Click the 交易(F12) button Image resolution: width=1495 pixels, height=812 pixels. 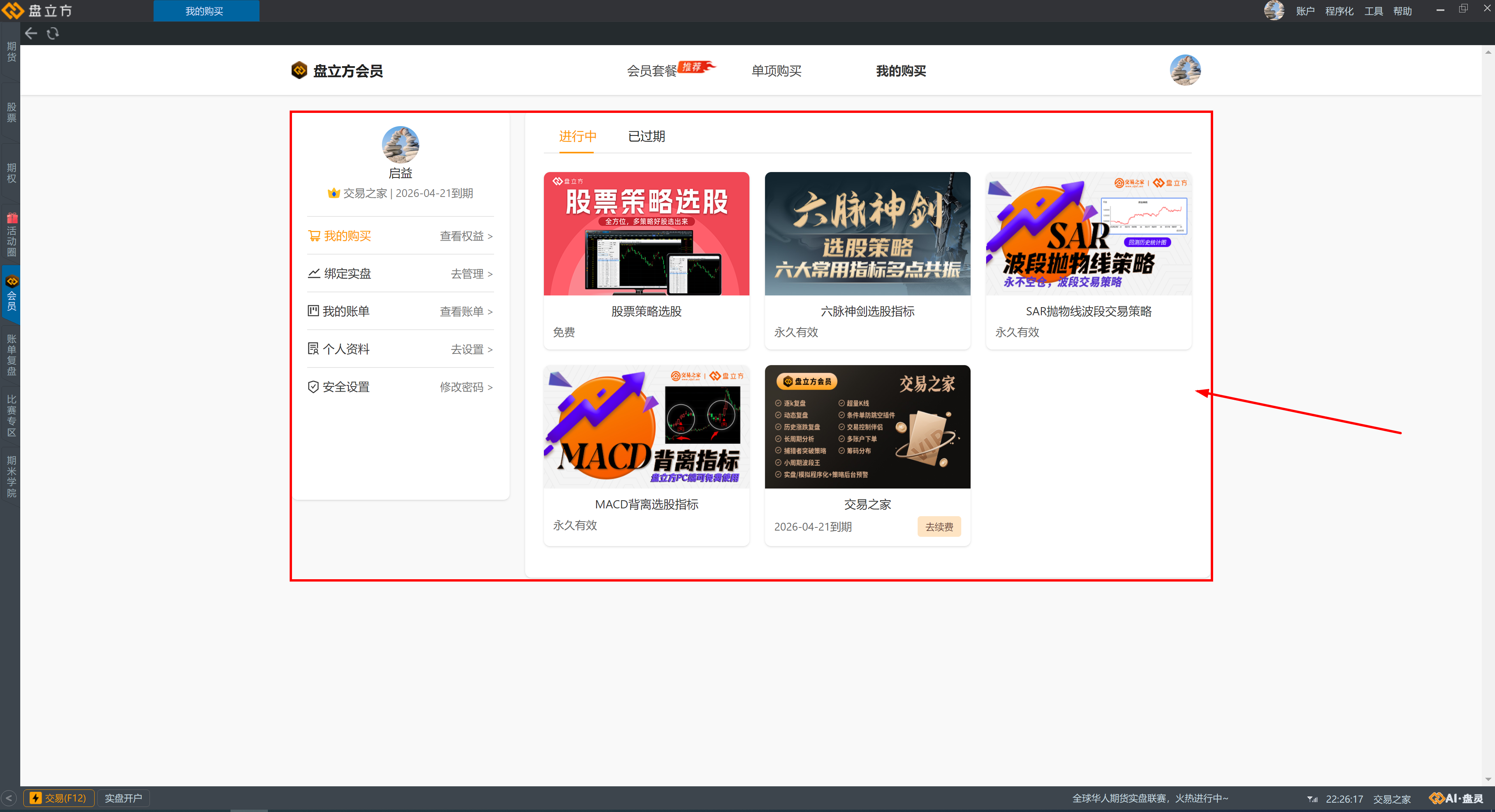(x=59, y=798)
